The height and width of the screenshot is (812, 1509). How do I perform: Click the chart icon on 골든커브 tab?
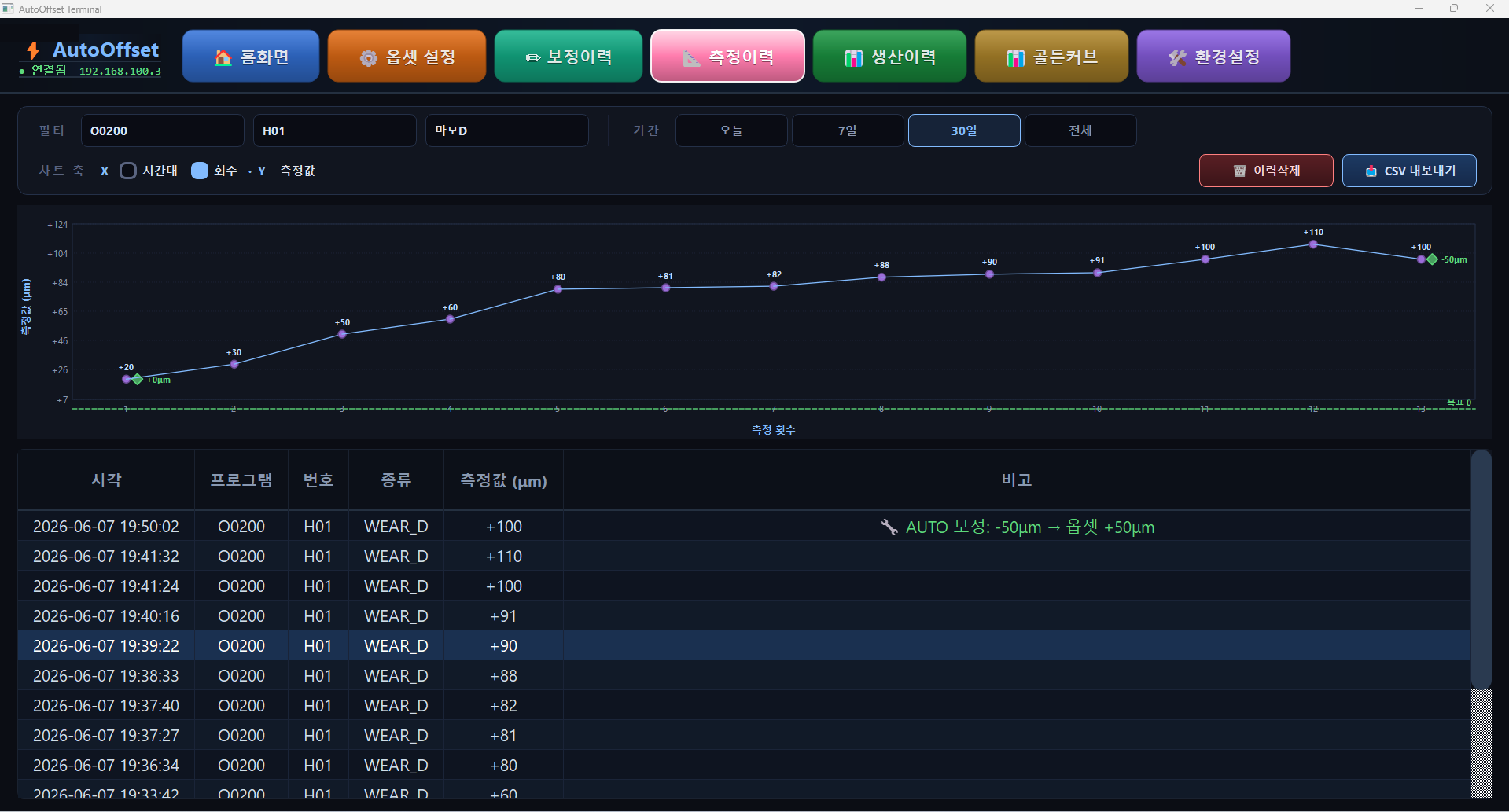[1015, 57]
